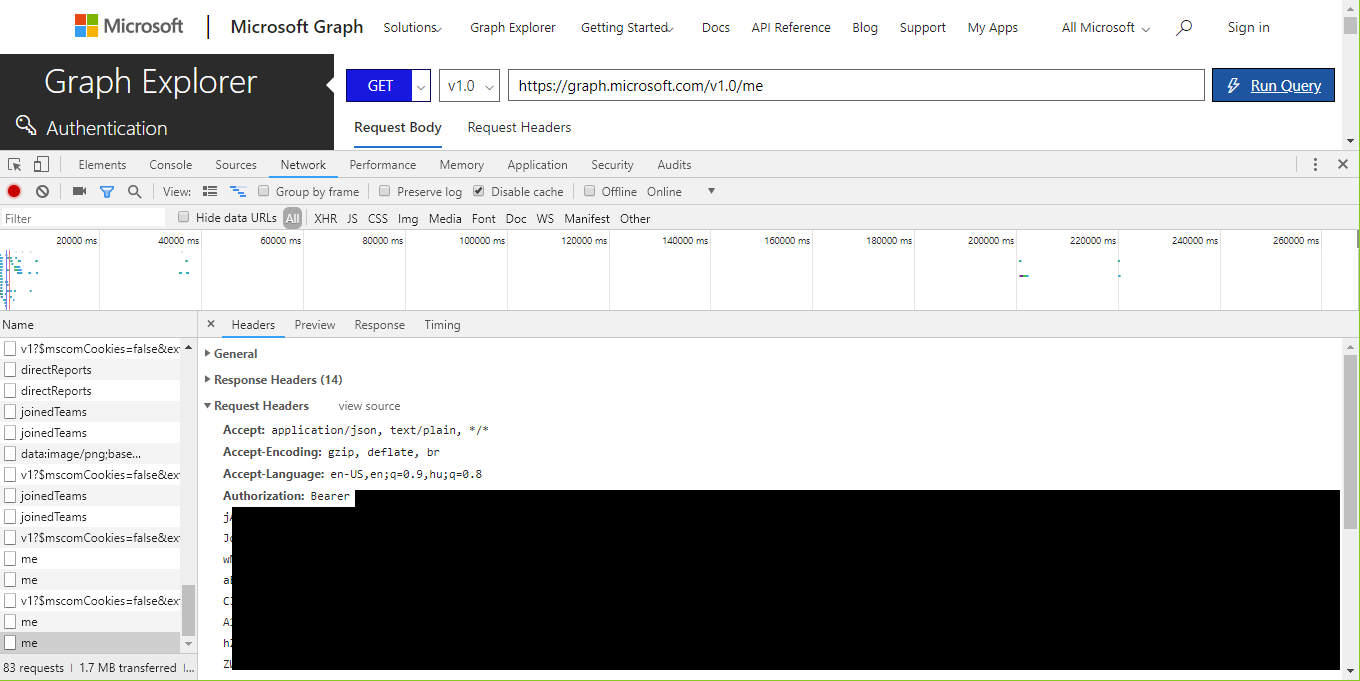The height and width of the screenshot is (681, 1360).
Task: Toggle the overview waterfall view icon
Action: [238, 191]
